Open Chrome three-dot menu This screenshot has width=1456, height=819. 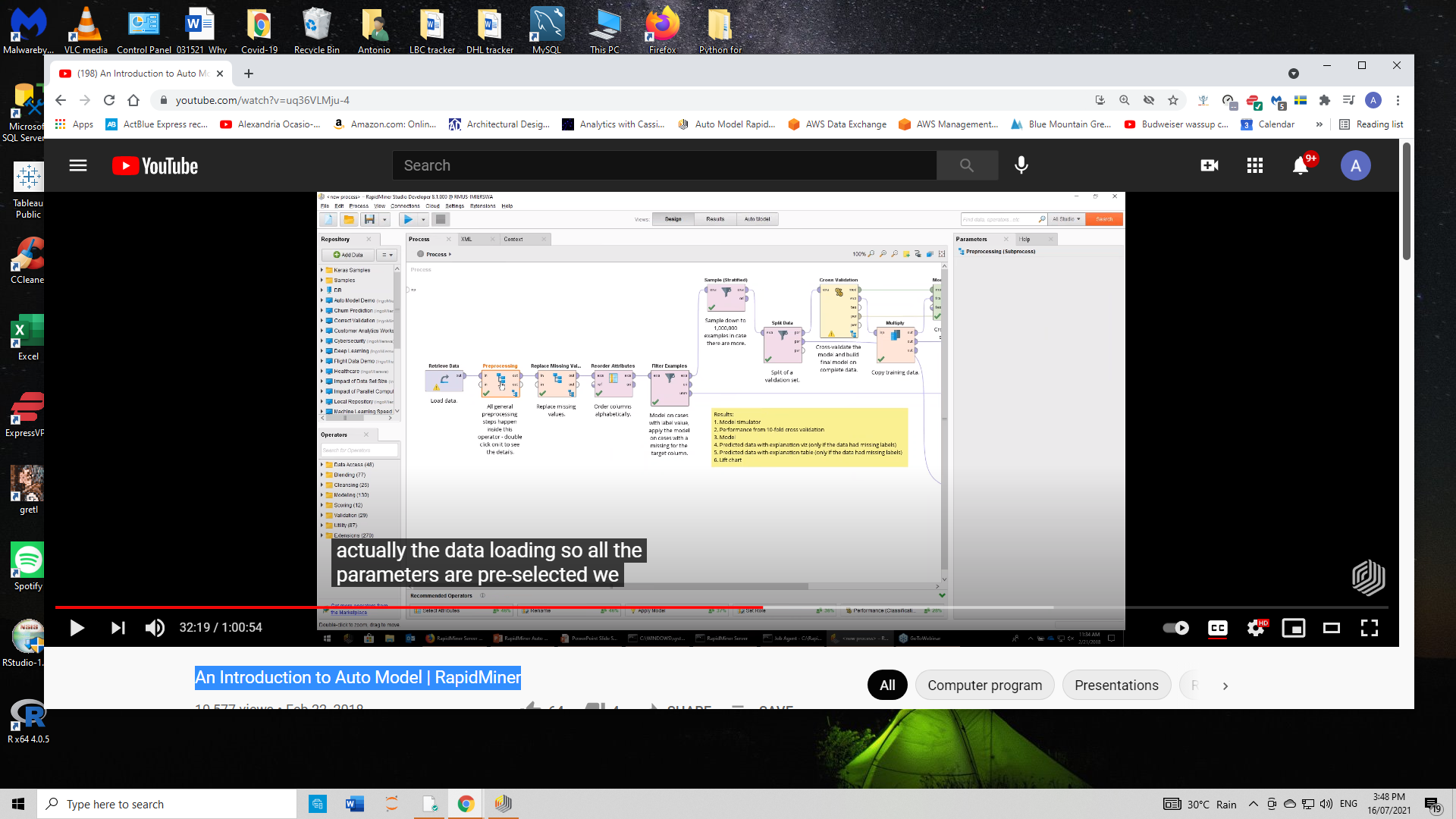[x=1398, y=100]
